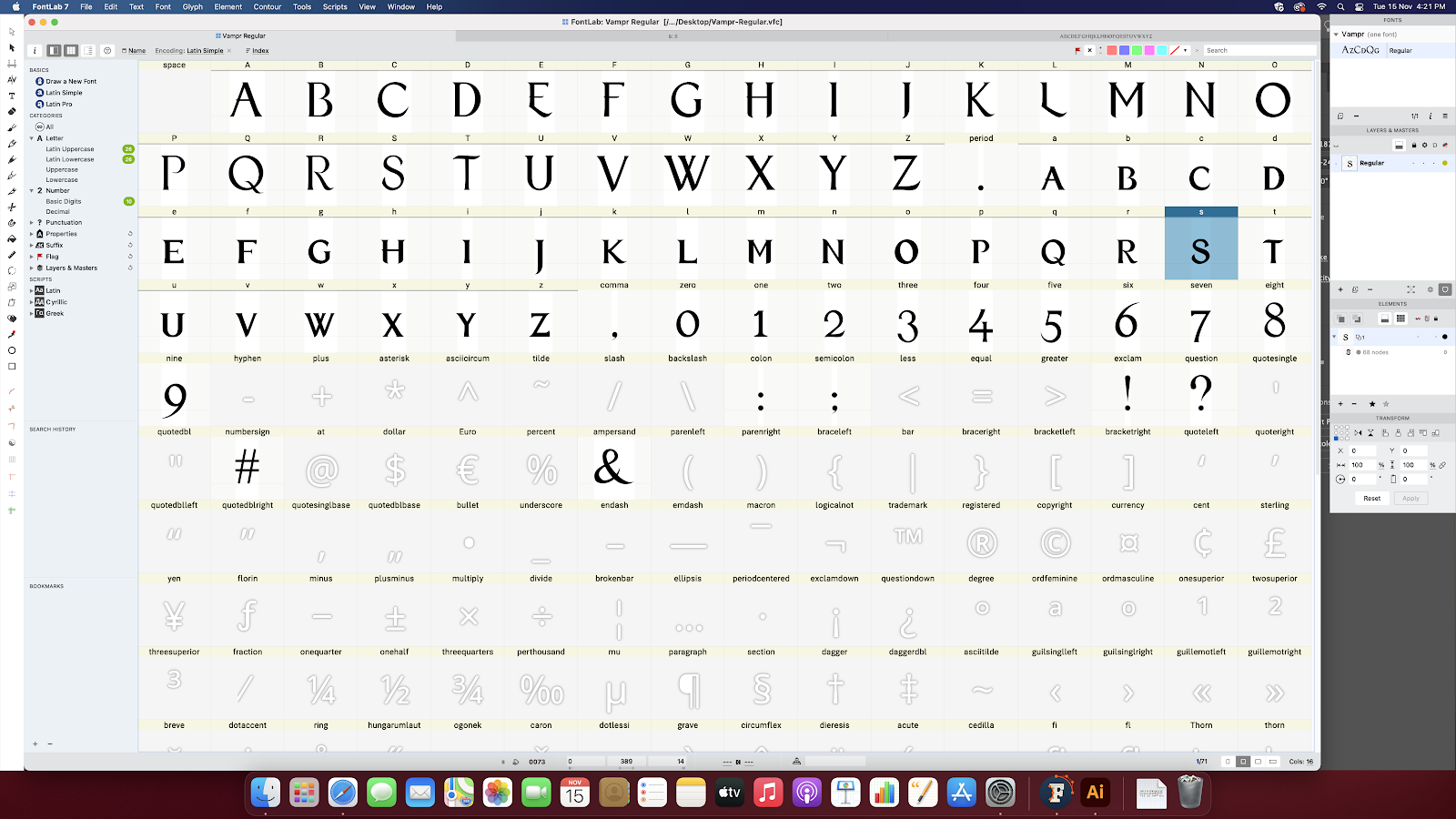Viewport: 1456px width, 819px height.
Task: Collapse the Vampr font family in Fonts panel
Action: [x=1335, y=34]
